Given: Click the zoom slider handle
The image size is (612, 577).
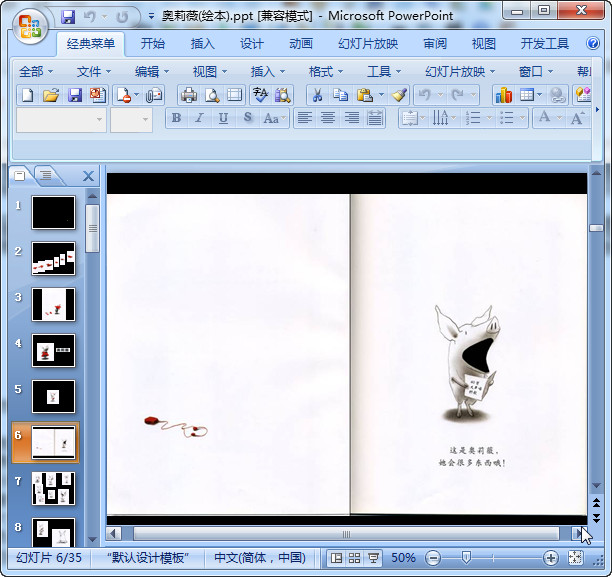Looking at the screenshot, I should click(x=466, y=557).
